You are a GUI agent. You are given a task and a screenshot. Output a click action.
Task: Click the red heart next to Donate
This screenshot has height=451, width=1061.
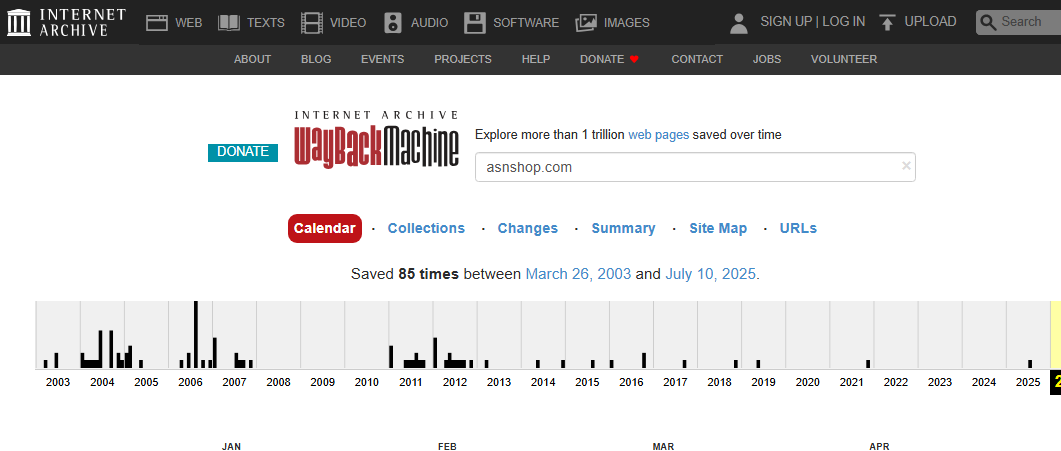tap(634, 60)
